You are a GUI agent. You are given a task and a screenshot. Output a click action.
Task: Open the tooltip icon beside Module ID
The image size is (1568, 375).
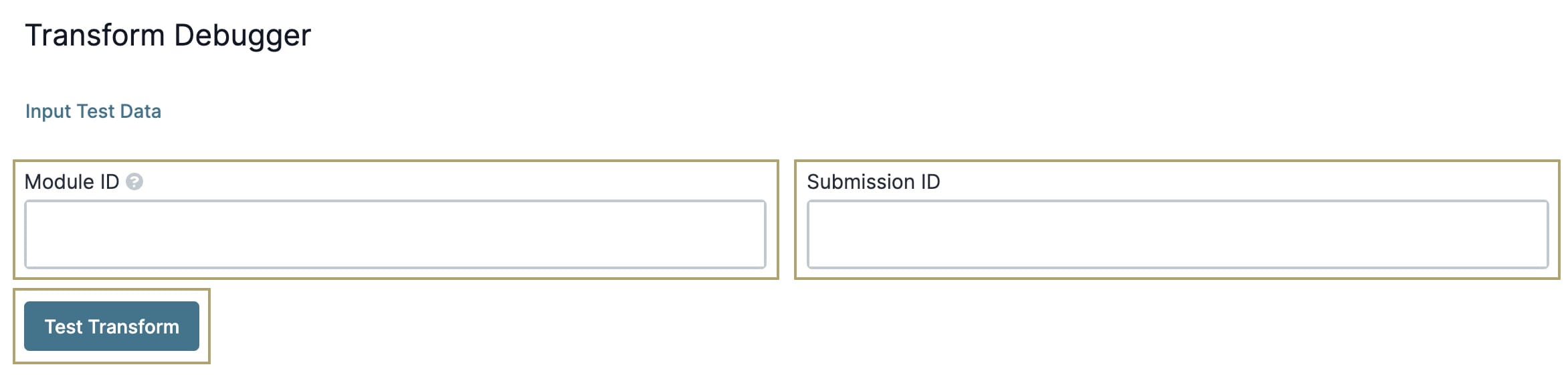pyautogui.click(x=134, y=181)
